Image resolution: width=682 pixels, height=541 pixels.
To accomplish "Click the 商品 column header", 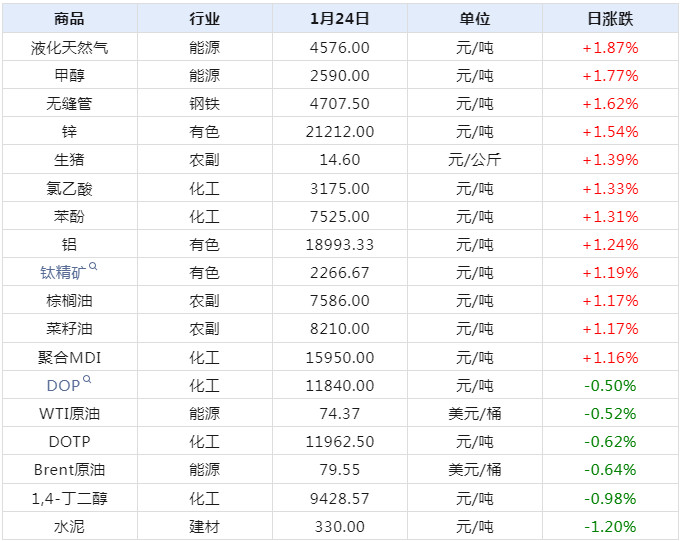I will coord(69,18).
